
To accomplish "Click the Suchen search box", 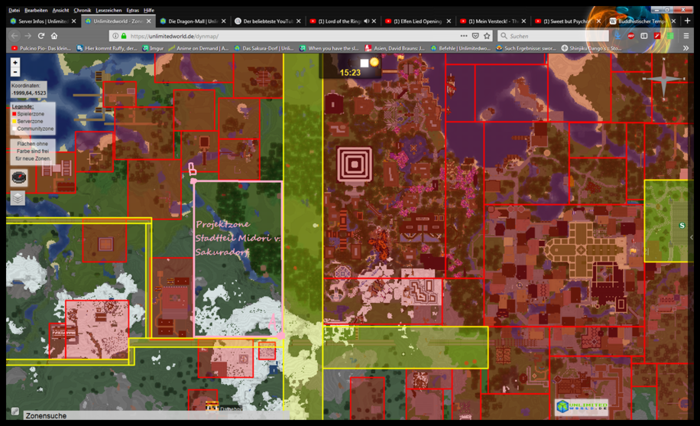I will (554, 36).
